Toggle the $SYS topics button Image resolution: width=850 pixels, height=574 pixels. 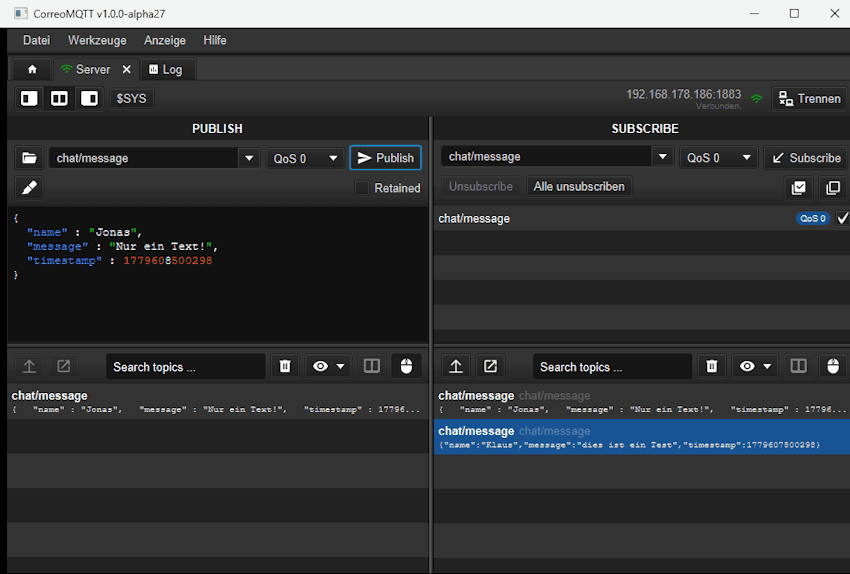pyautogui.click(x=131, y=99)
